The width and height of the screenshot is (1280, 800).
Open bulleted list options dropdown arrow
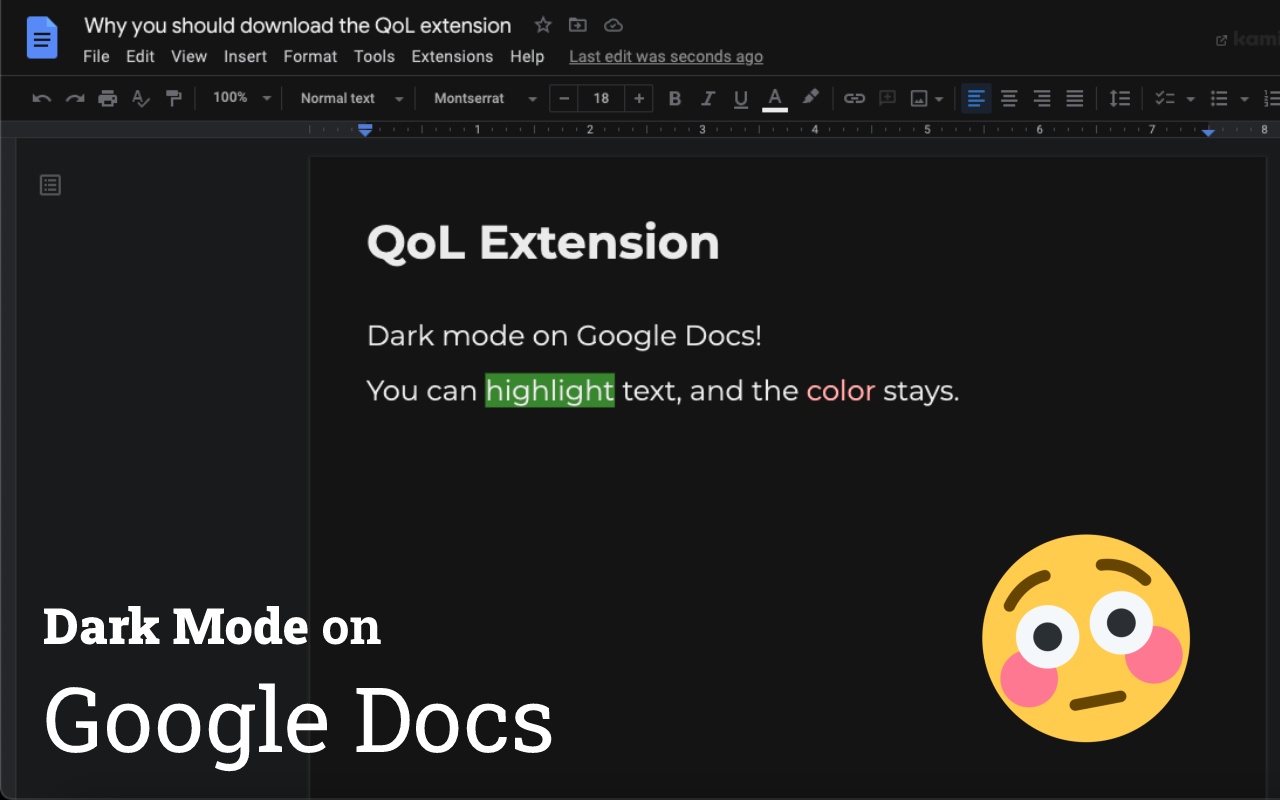point(1244,99)
